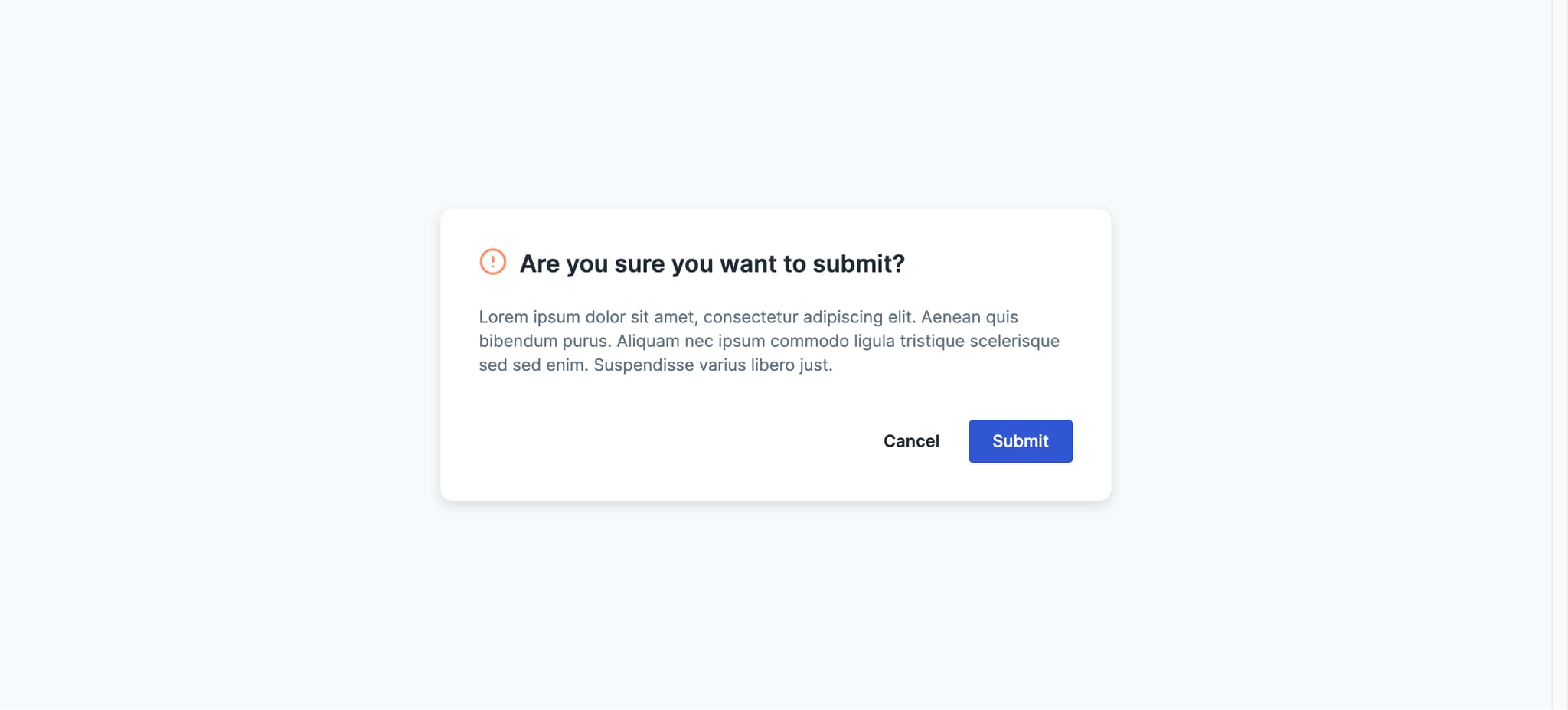
Task: Click the empty backdrop below the dialog card
Action: coord(775,605)
